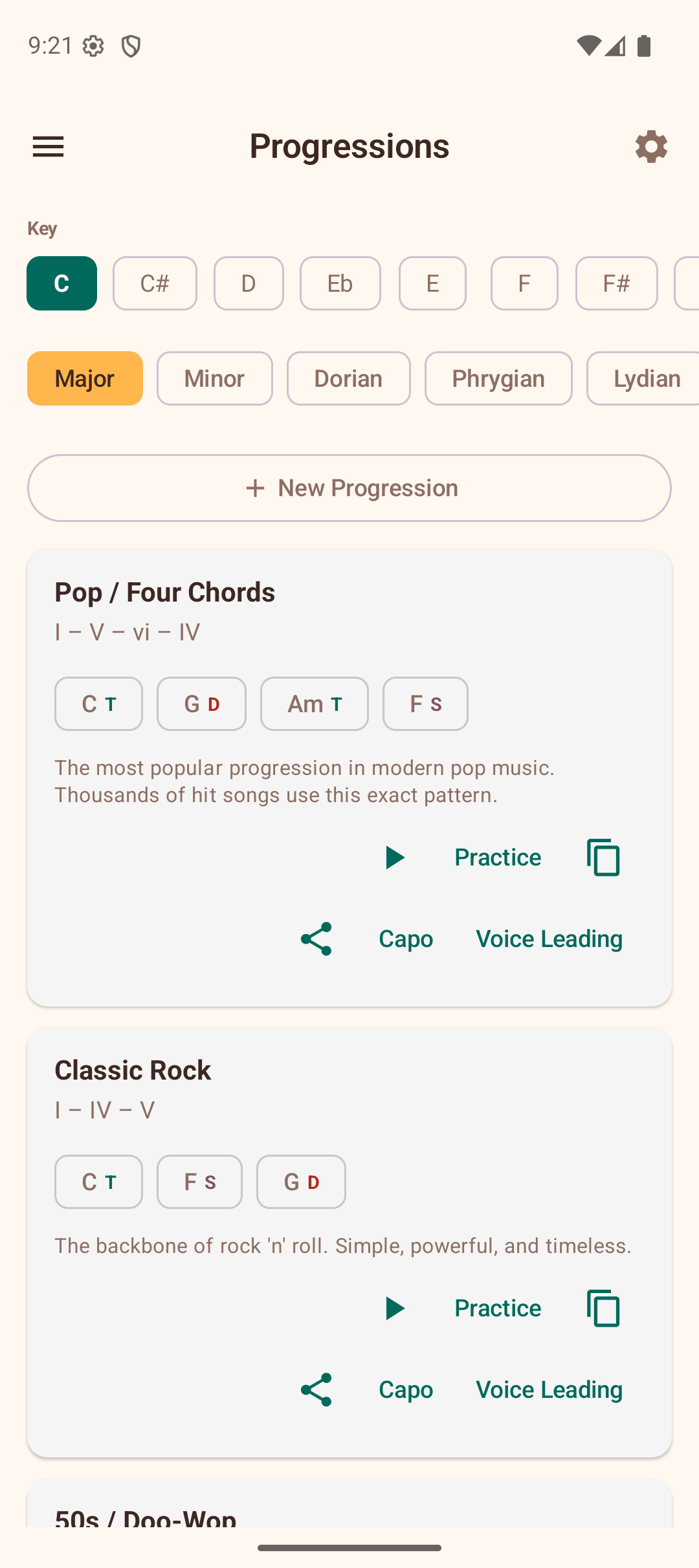The image size is (699, 1568).
Task: View Voice Leading for Classic Rock
Action: tap(548, 1389)
